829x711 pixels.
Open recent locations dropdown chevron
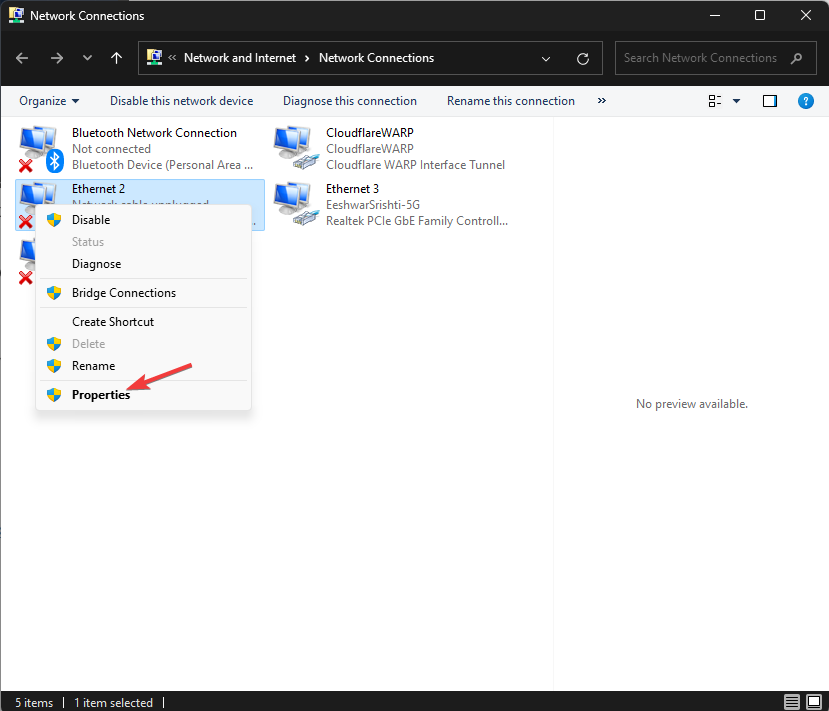(87, 58)
